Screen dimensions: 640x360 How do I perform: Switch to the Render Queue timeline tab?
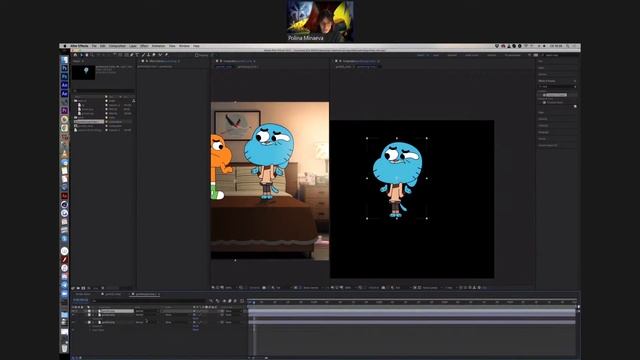[x=83, y=294]
